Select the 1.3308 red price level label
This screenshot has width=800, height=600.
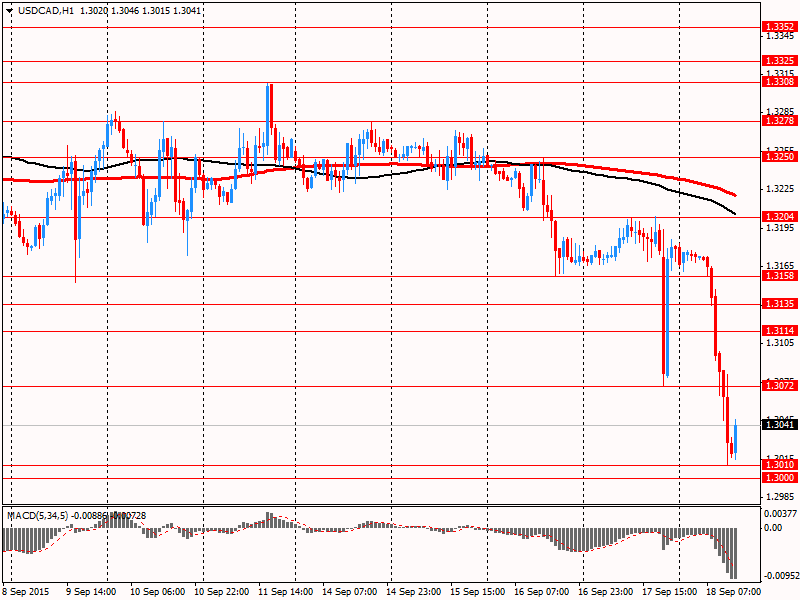tap(780, 82)
